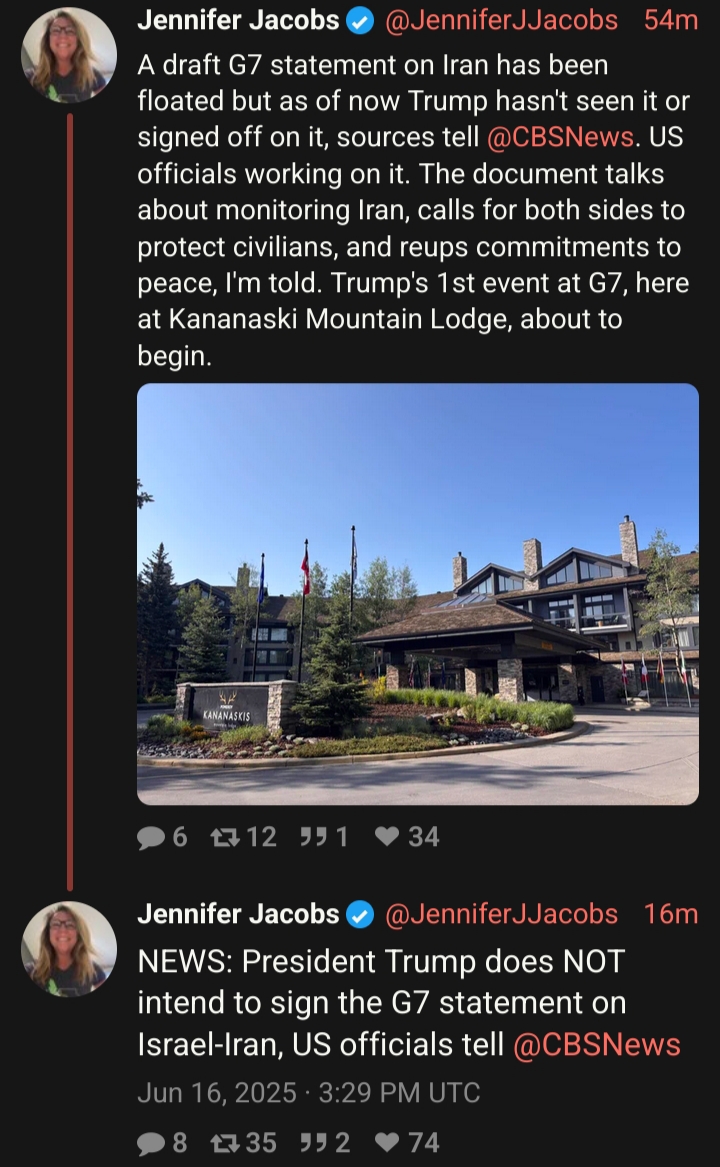Click verified badge on first tweet
Image resolution: width=720 pixels, height=1167 pixels.
361,22
